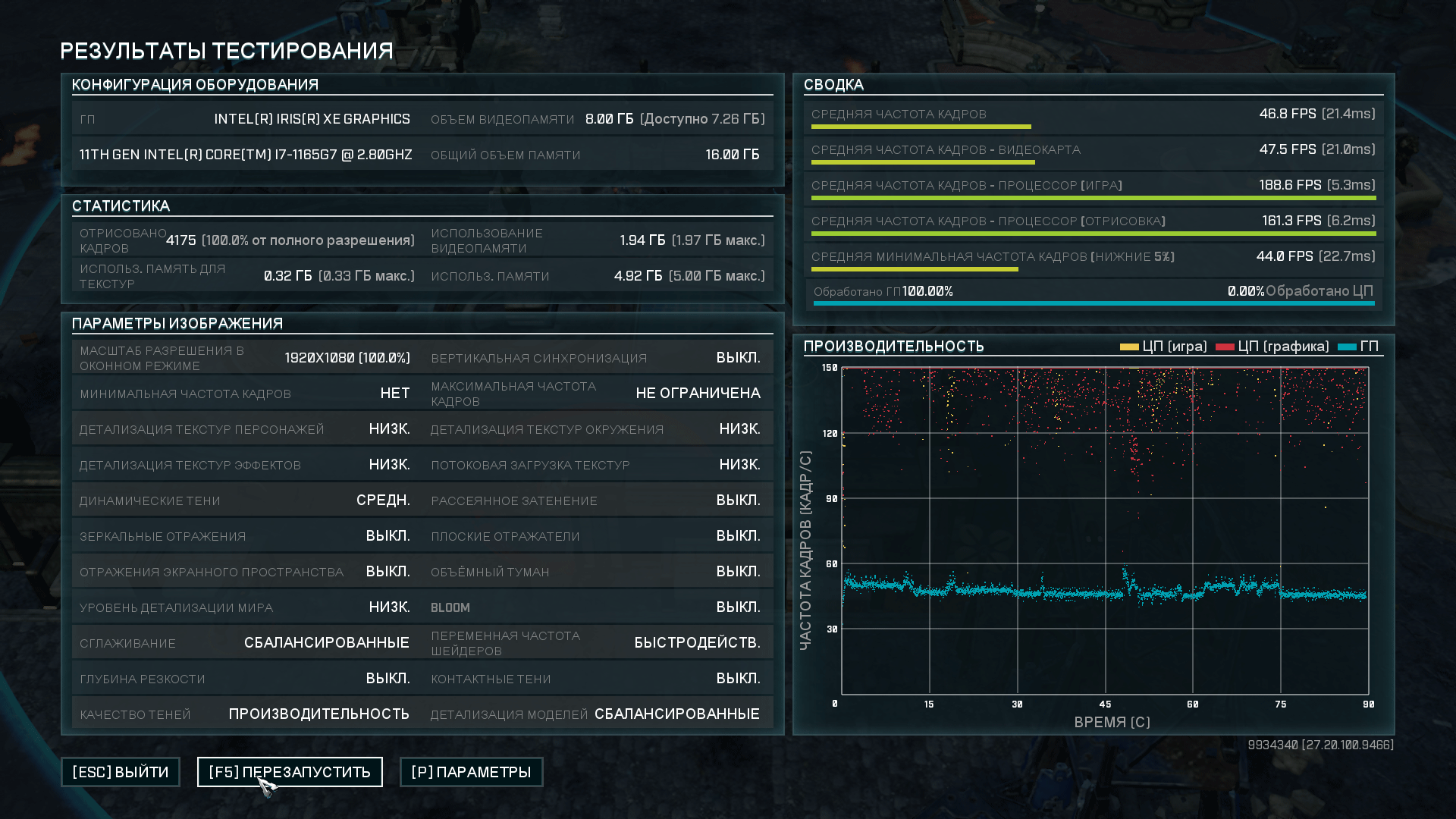Click the build version number text

pyautogui.click(x=1319, y=745)
